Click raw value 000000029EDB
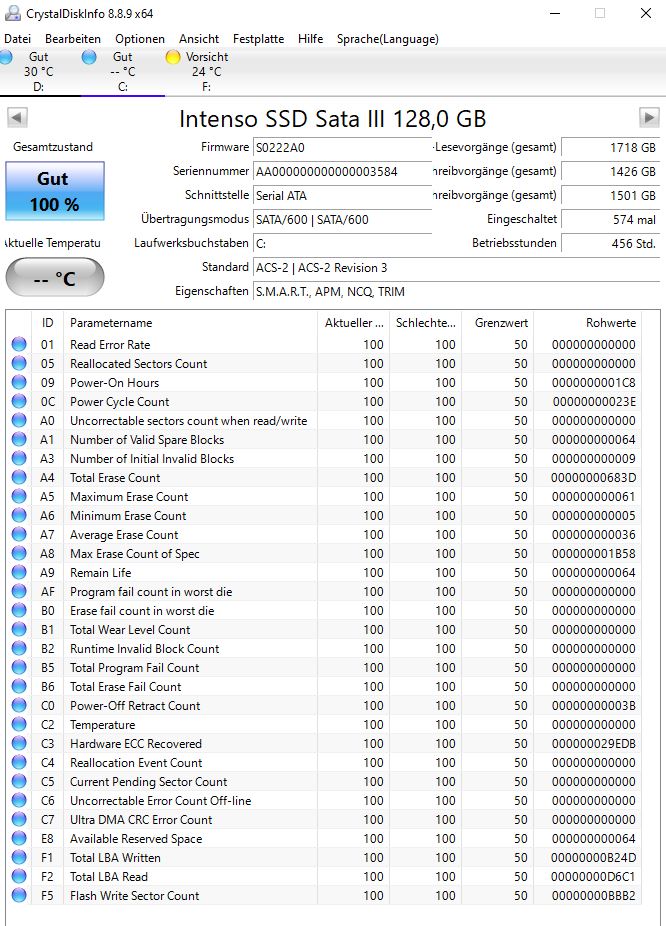The width and height of the screenshot is (666, 926). [x=593, y=744]
